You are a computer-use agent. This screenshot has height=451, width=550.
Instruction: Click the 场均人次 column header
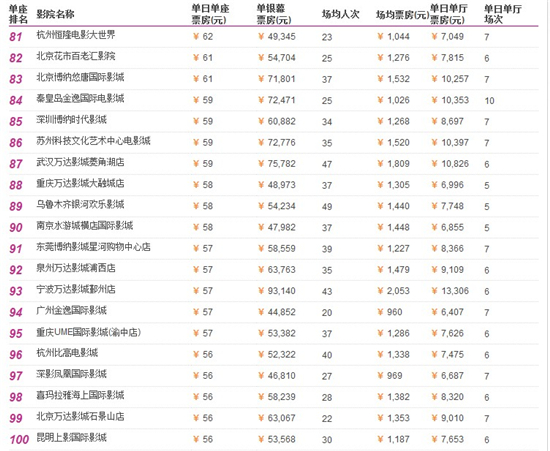340,14
